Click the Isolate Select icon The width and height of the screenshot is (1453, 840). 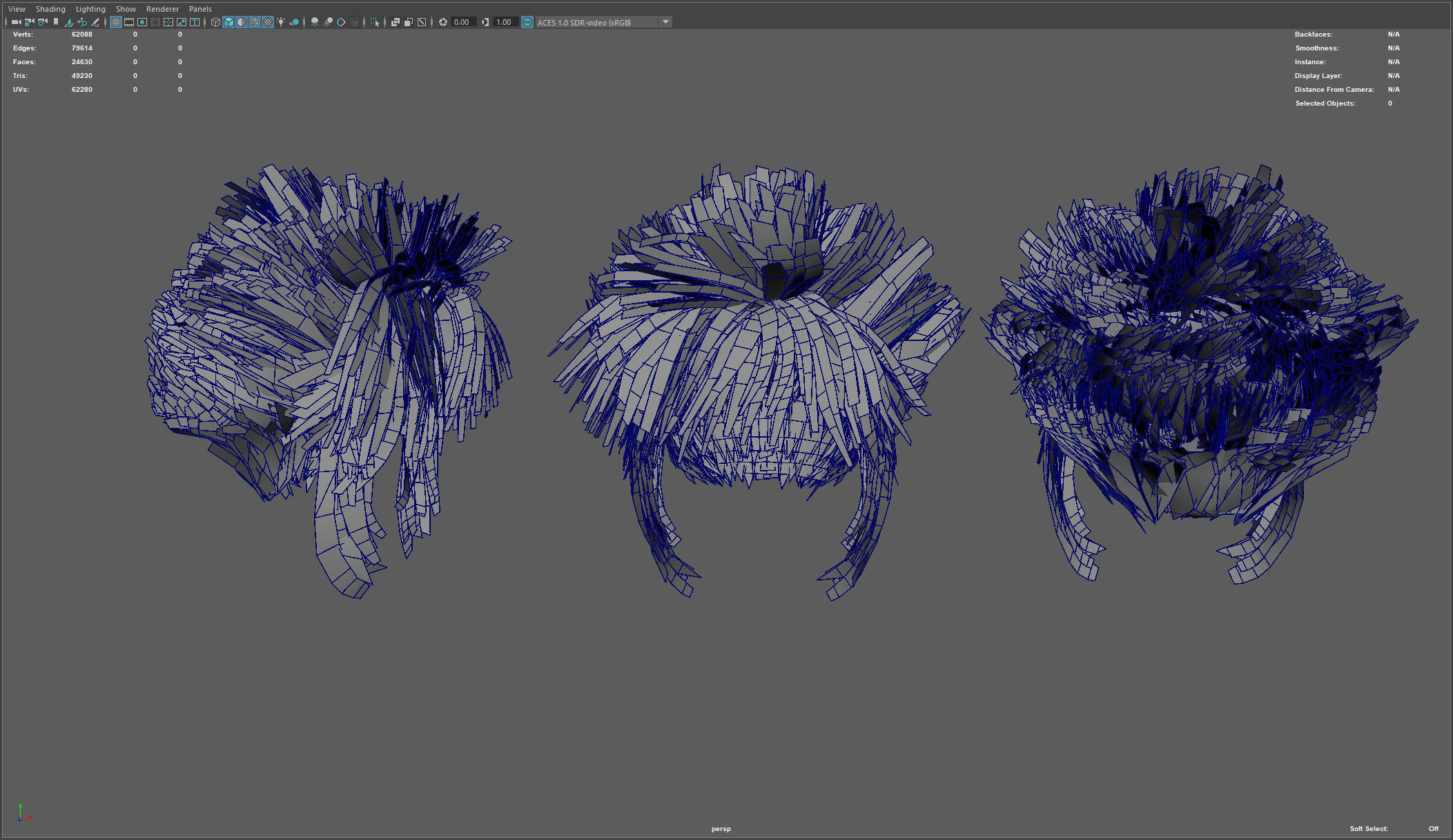[375, 22]
